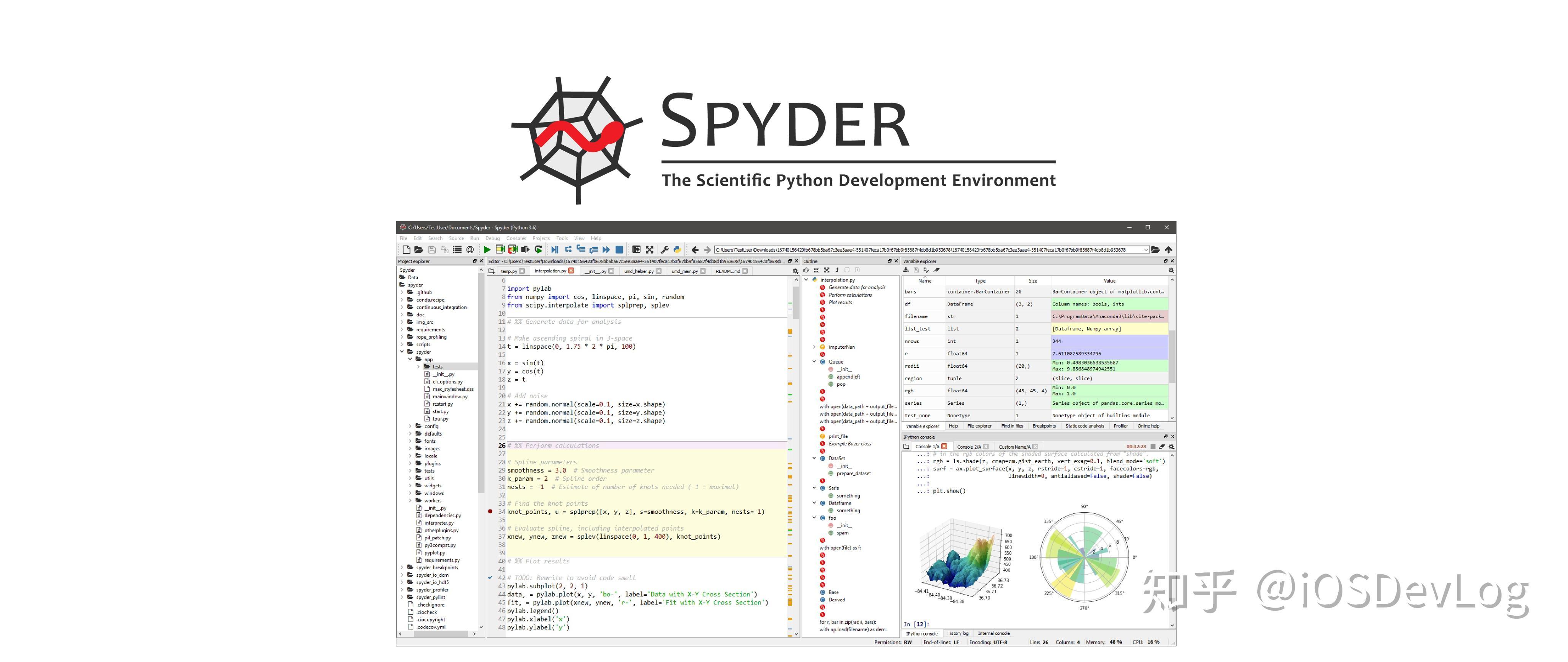Toggle fullscreen mode with the arrows icon

(x=650, y=249)
